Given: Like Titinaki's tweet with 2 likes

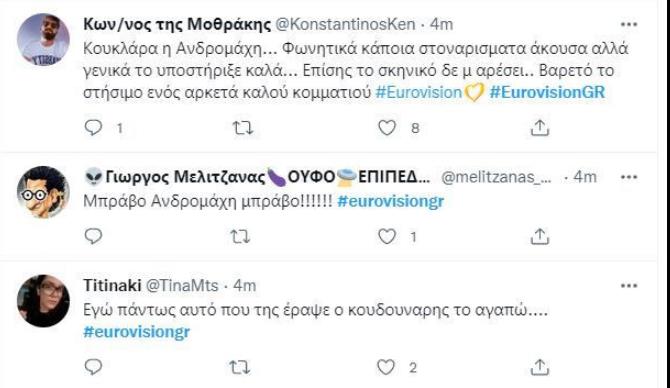Looking at the screenshot, I should pyautogui.click(x=386, y=367).
